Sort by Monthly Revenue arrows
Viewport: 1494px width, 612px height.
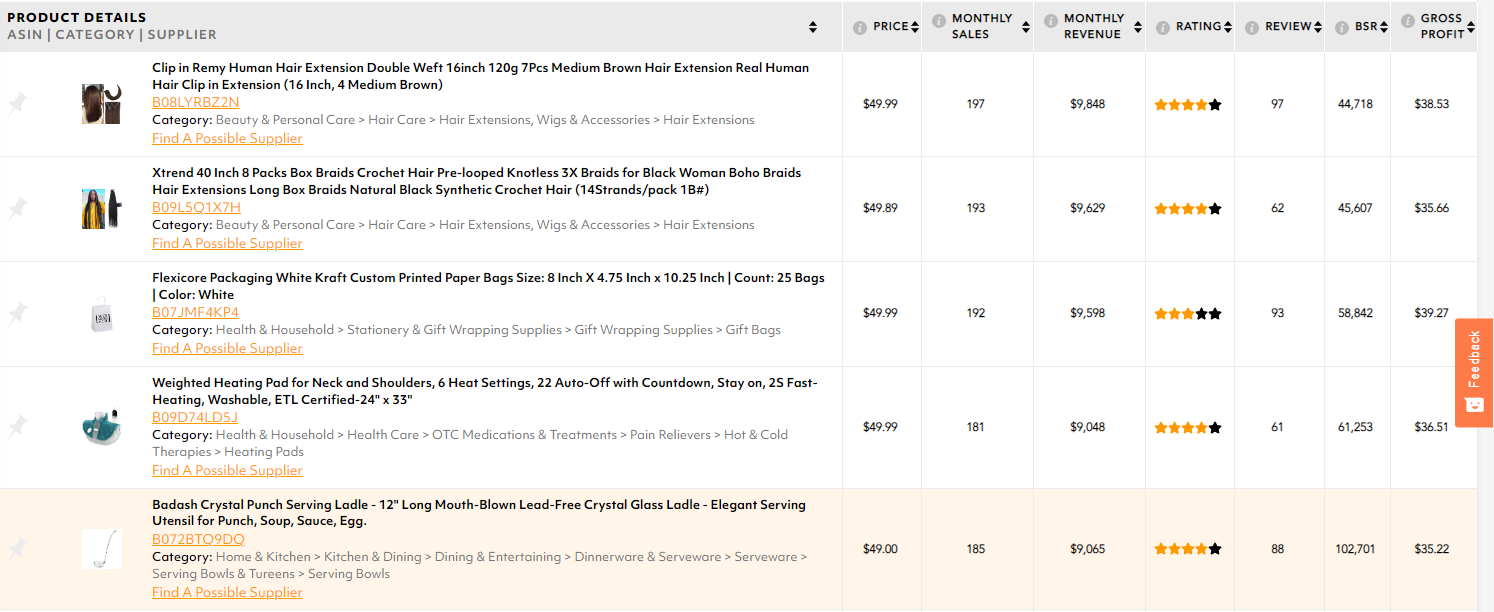coord(1138,27)
